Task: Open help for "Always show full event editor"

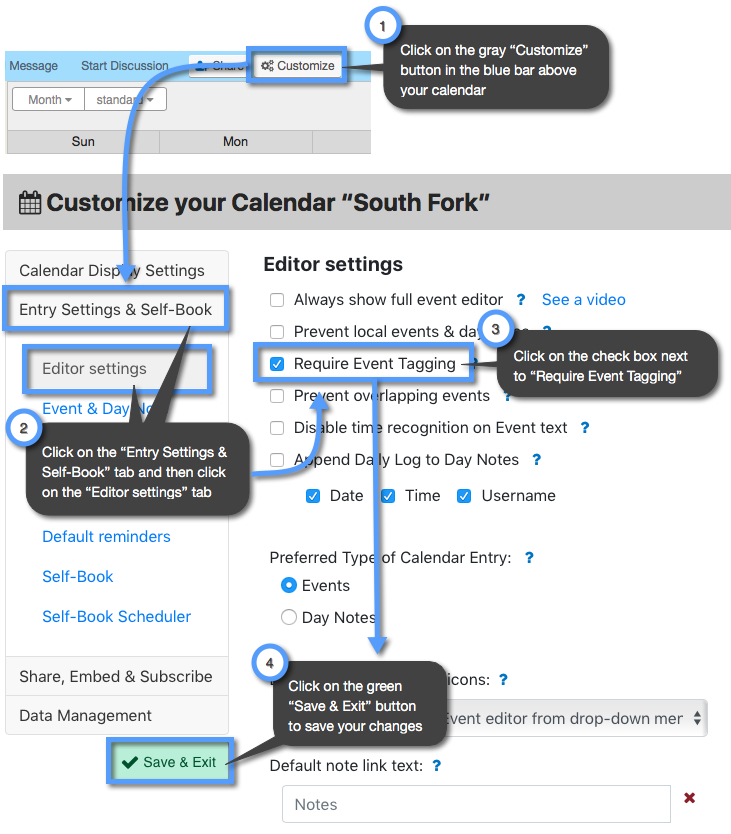Action: point(520,299)
